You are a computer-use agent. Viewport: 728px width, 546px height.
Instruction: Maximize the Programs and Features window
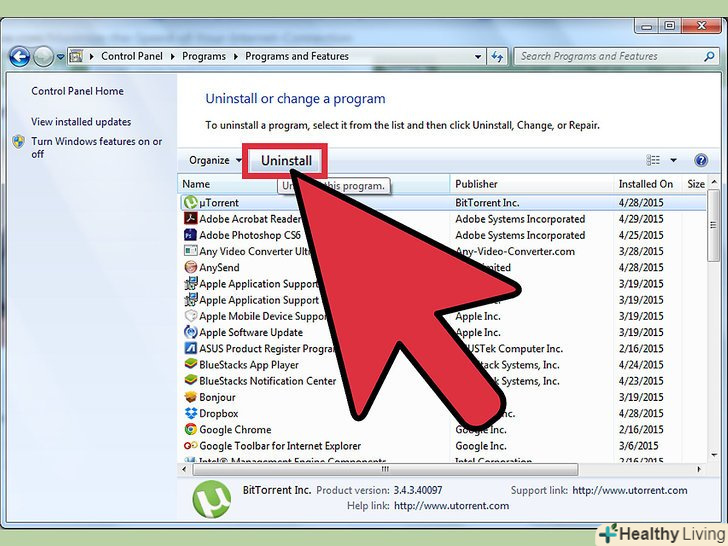[670, 26]
